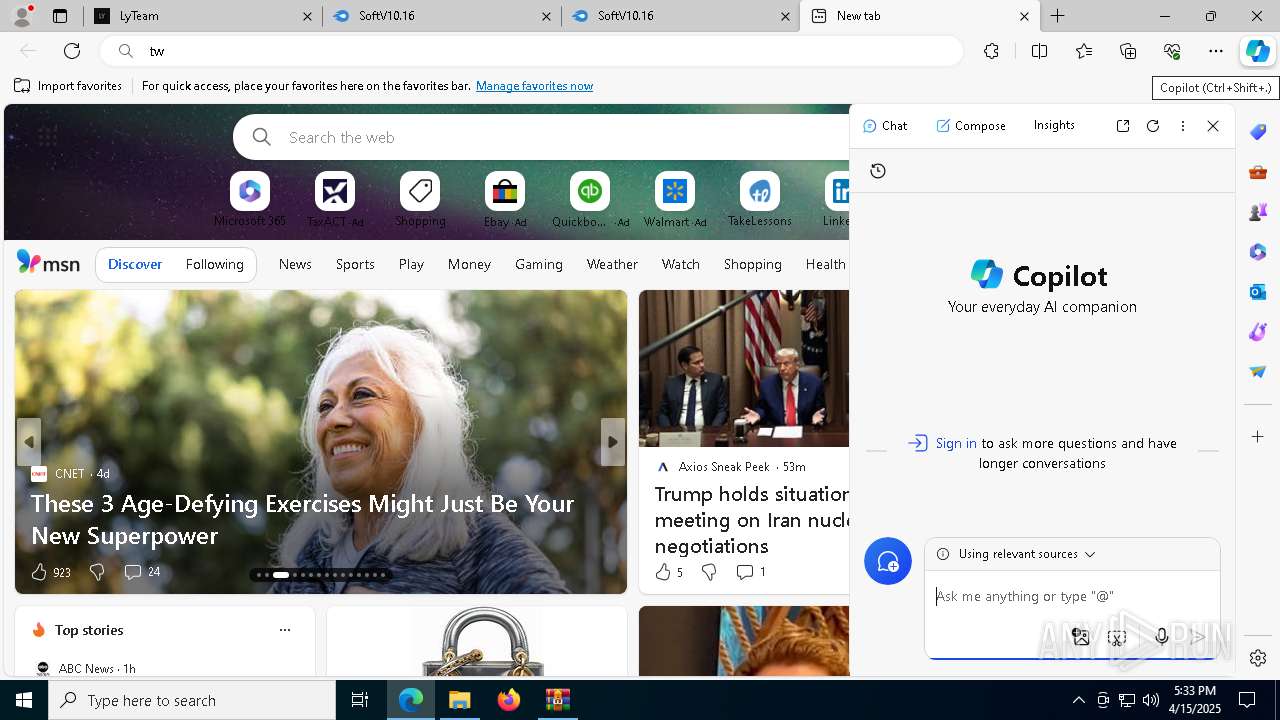Open browser Extensions icon
This screenshot has width=1280, height=720.
(x=991, y=51)
